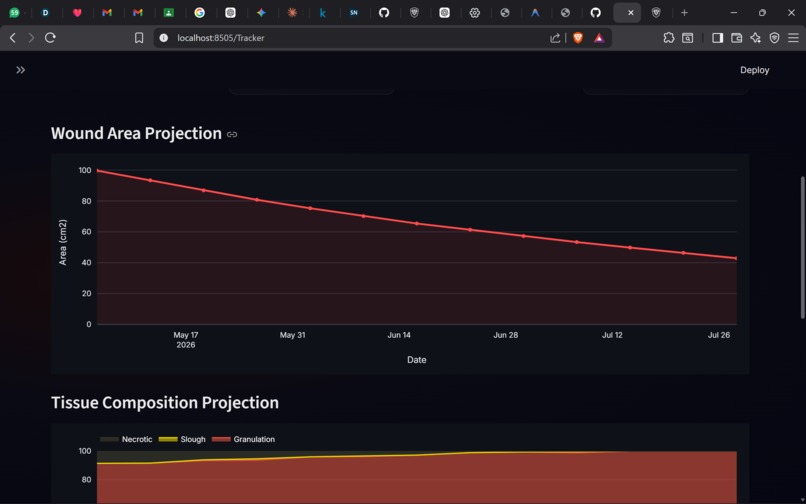The image size is (806, 504).
Task: View site information icon beside the URL
Action: click(163, 38)
